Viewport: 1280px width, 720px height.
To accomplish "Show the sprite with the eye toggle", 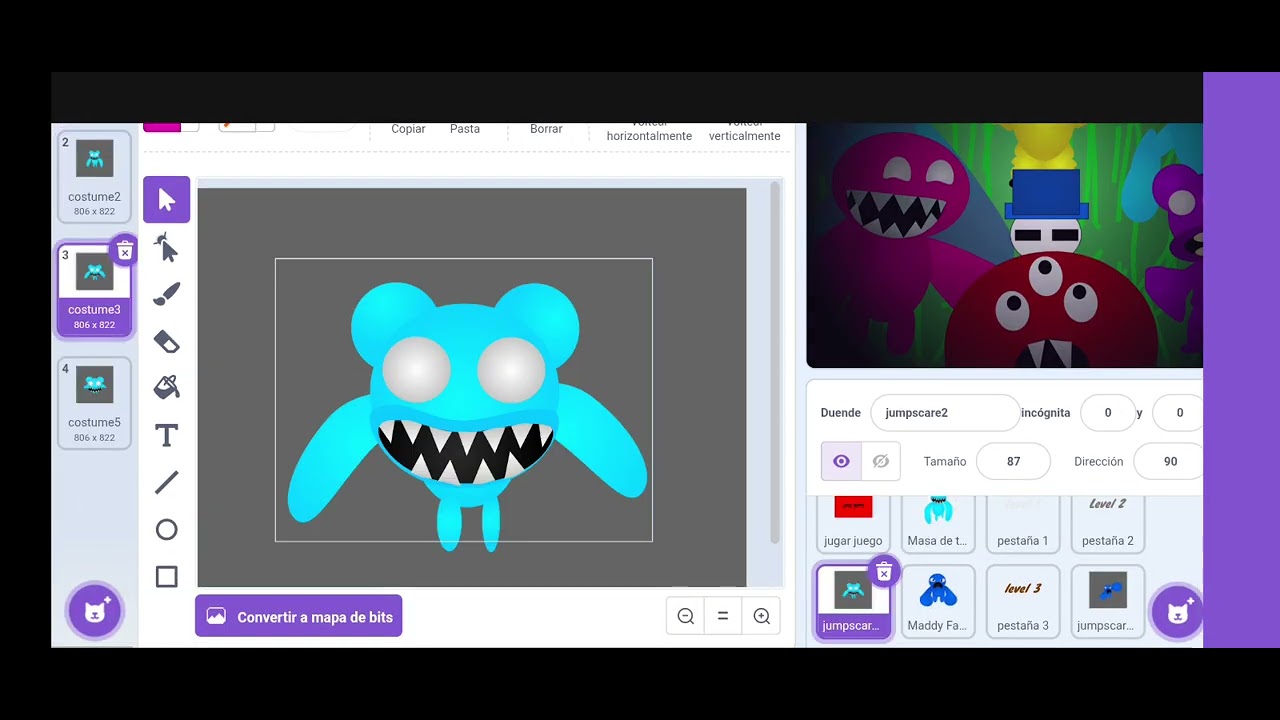I will tap(841, 461).
